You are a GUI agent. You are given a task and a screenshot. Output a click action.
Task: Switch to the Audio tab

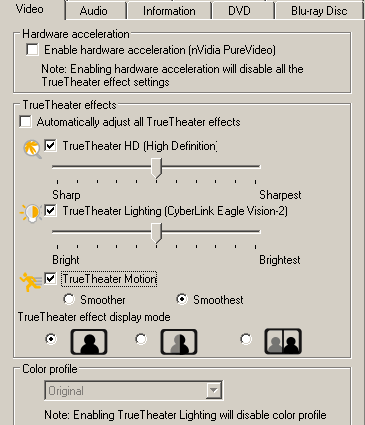click(x=94, y=11)
